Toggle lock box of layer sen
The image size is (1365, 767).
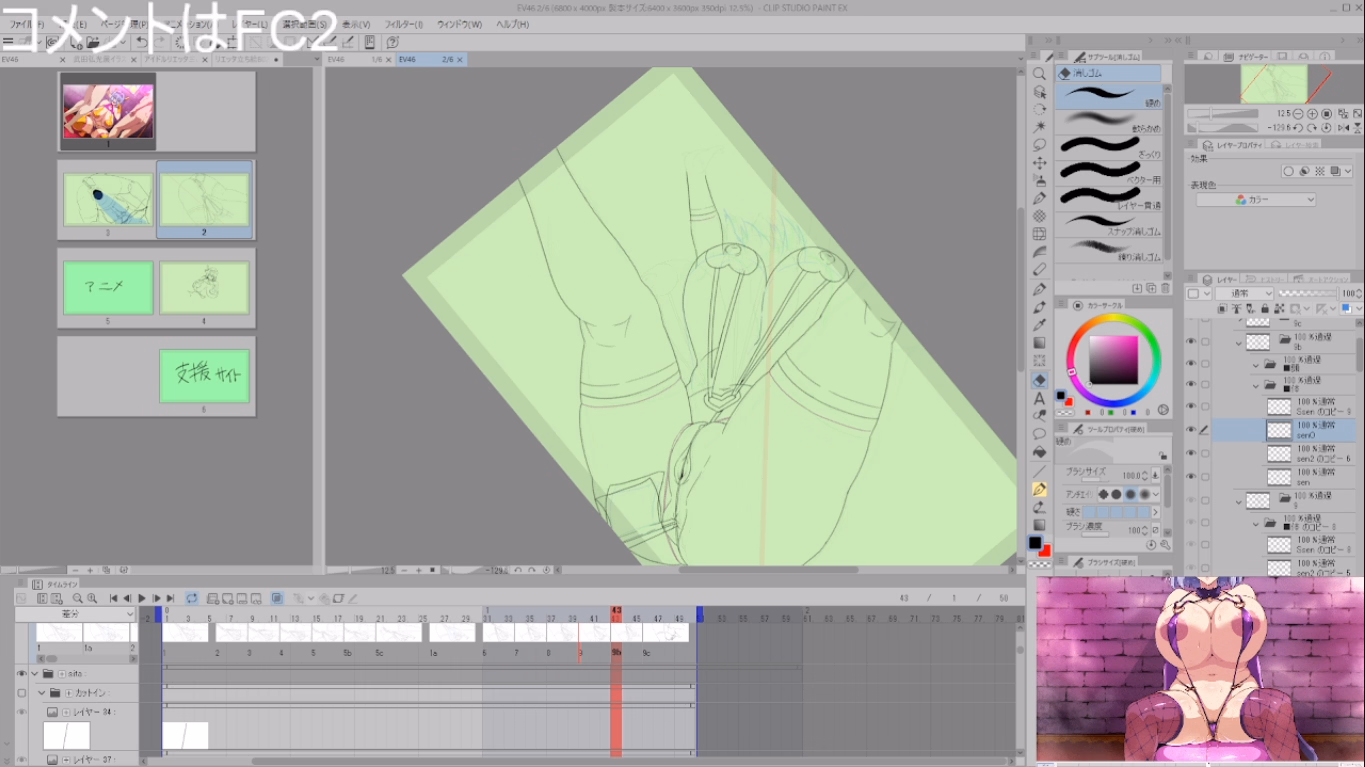click(x=1205, y=476)
